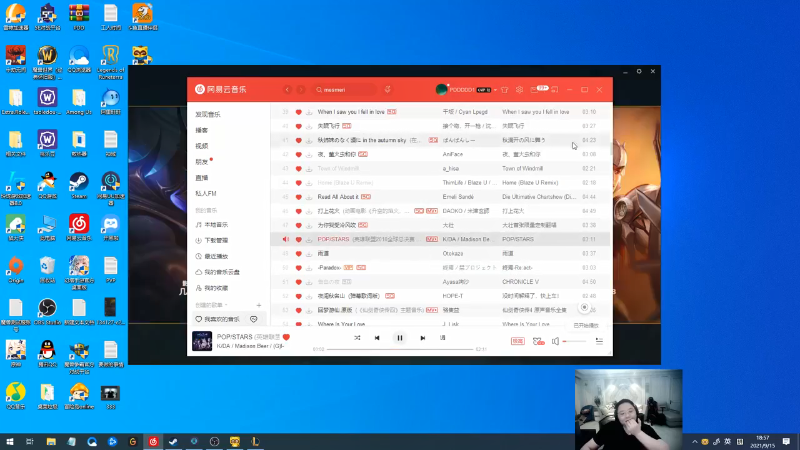Open the album link "CHRONICLE V"
The height and width of the screenshot is (450, 800).
(x=520, y=282)
